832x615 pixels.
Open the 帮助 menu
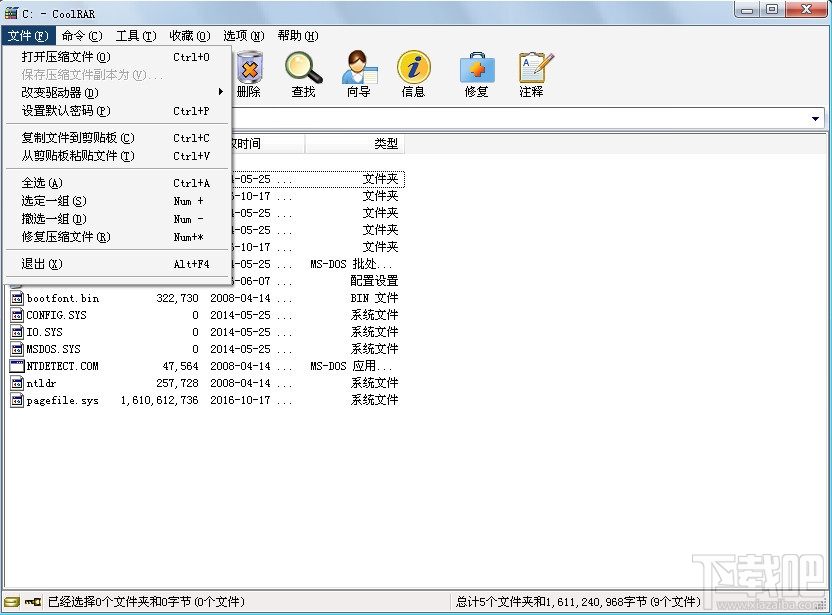(296, 35)
